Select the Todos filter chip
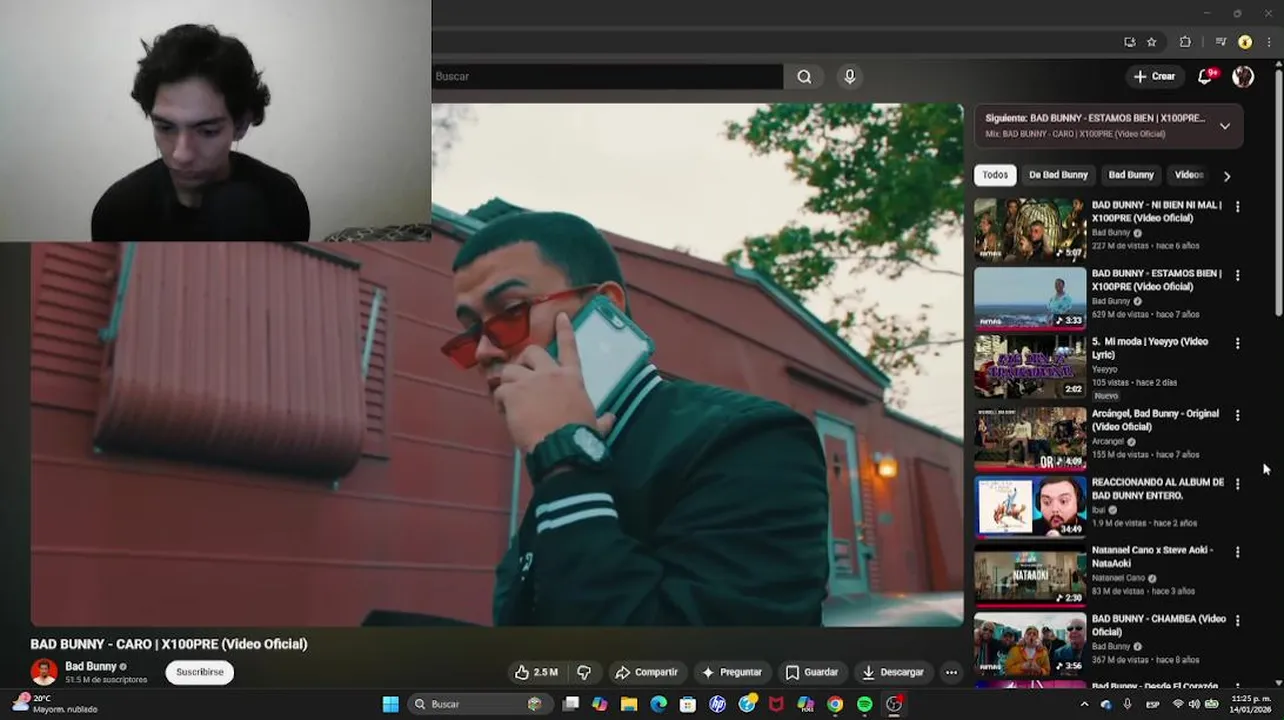This screenshot has width=1284, height=720. click(x=995, y=175)
